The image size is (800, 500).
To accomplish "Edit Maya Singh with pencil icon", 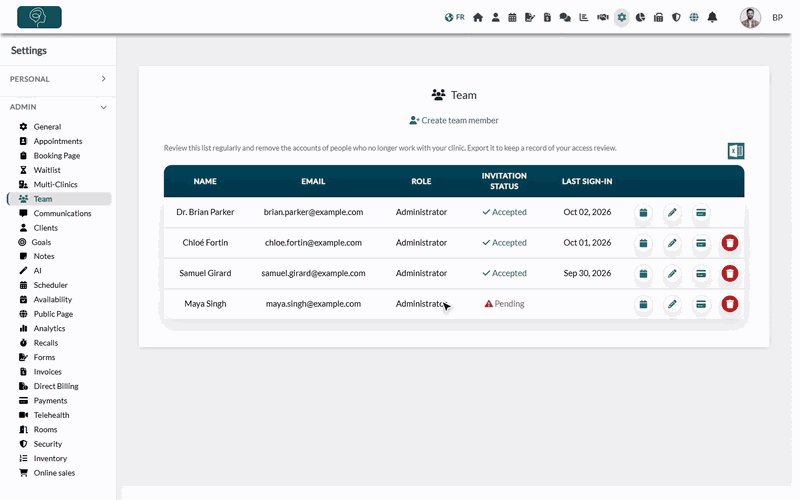I will point(672,305).
